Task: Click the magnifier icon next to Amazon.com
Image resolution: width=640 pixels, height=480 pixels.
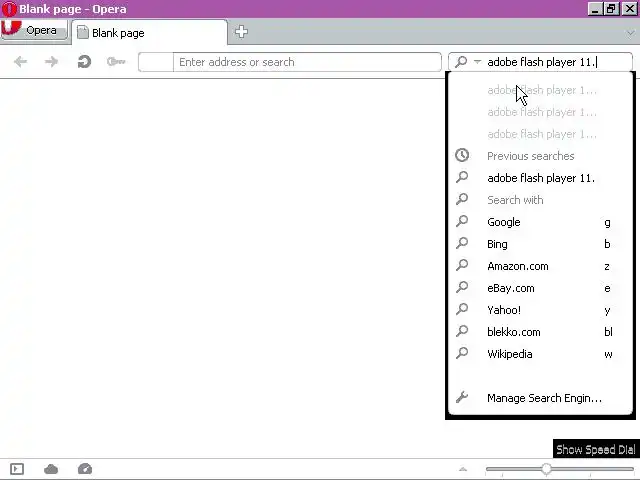Action: [462, 265]
